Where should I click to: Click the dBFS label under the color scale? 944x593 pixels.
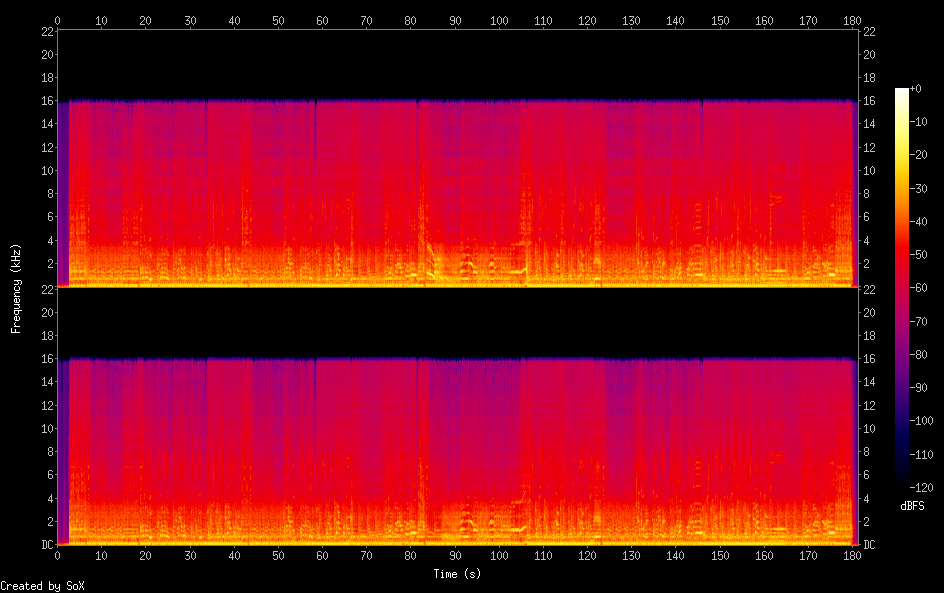(x=911, y=507)
